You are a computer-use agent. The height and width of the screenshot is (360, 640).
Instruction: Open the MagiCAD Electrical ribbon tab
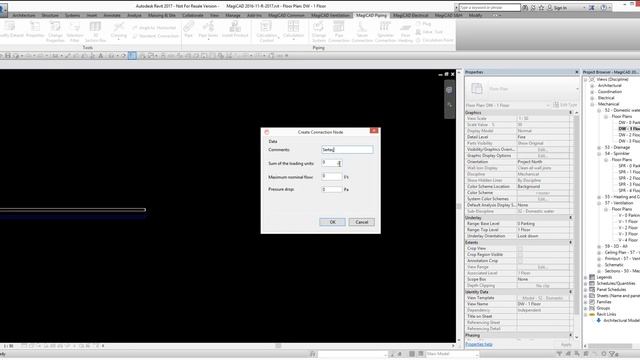click(411, 15)
